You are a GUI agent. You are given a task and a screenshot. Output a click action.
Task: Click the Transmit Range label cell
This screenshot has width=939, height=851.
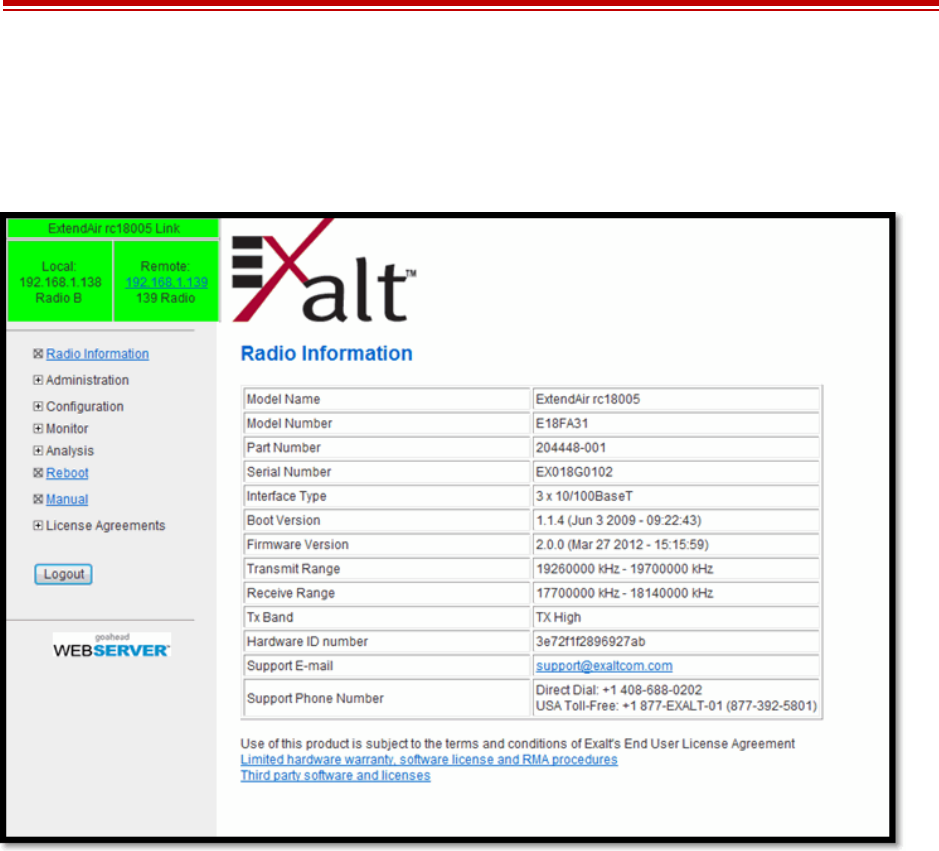(x=386, y=569)
